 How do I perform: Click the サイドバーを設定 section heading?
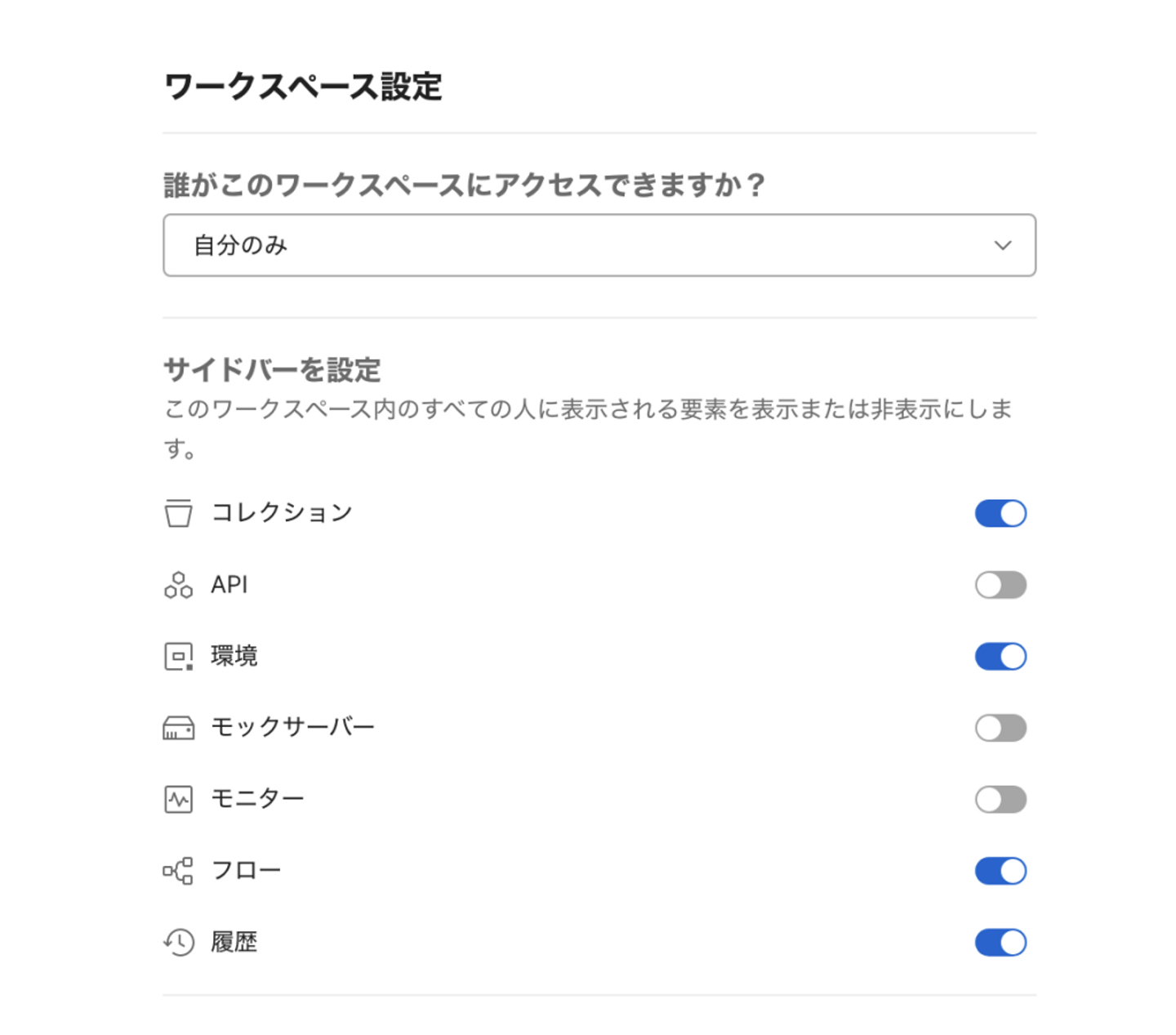pyautogui.click(x=272, y=370)
